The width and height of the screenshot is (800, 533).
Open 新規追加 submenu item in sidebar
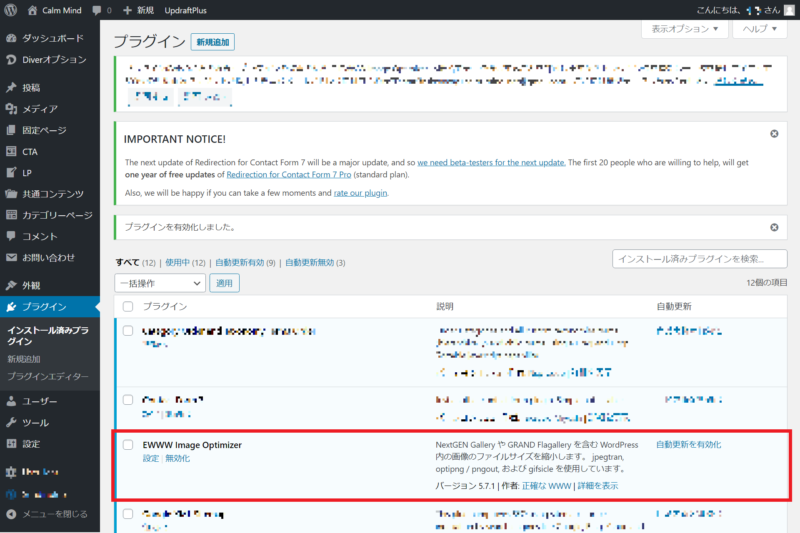[x=23, y=359]
